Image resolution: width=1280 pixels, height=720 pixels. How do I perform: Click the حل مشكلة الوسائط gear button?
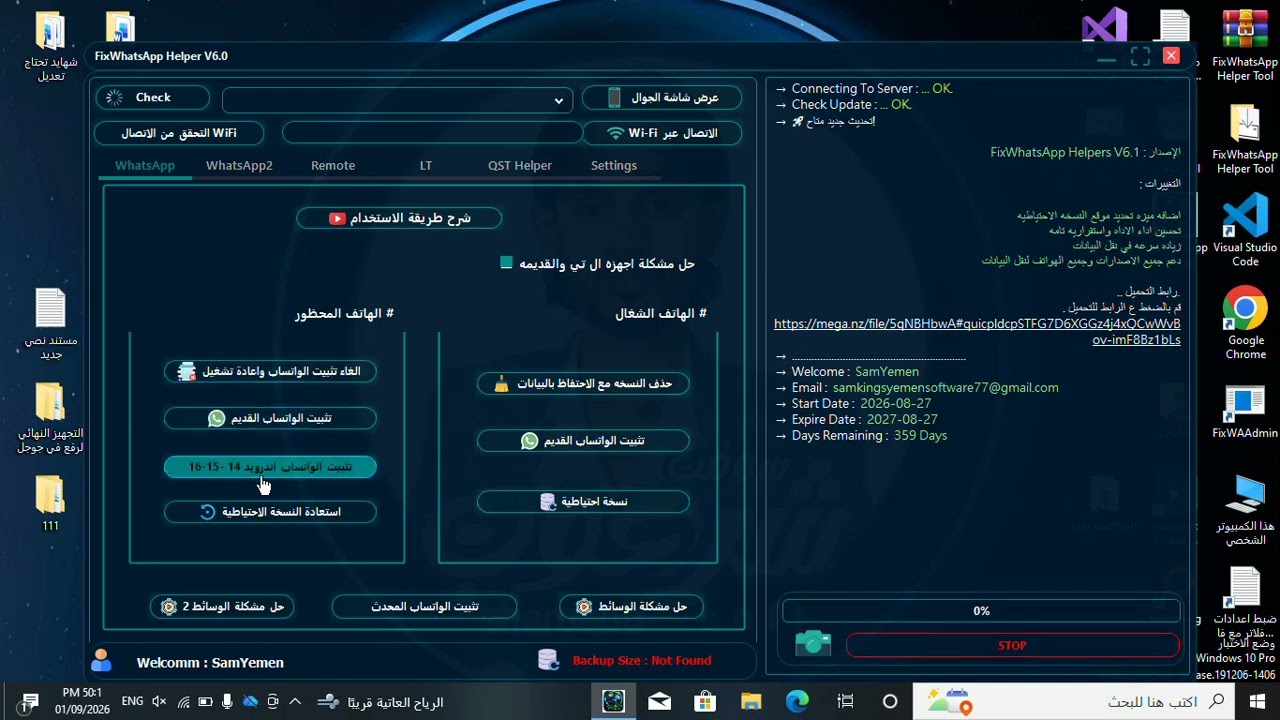[x=630, y=607]
